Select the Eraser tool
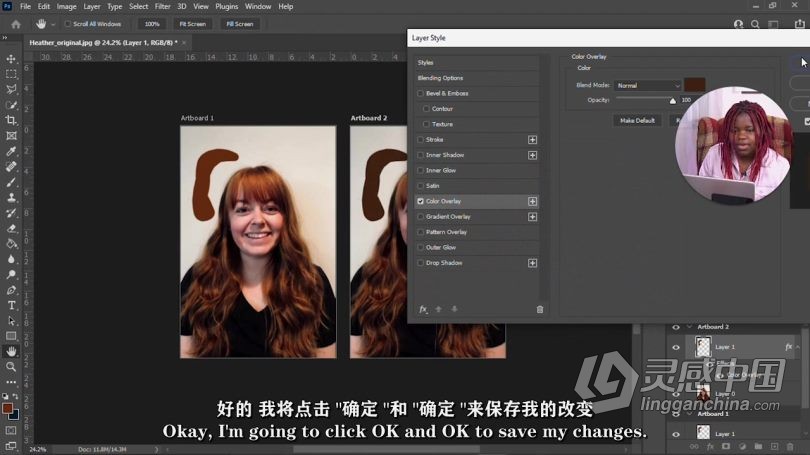This screenshot has height=455, width=810. click(11, 228)
